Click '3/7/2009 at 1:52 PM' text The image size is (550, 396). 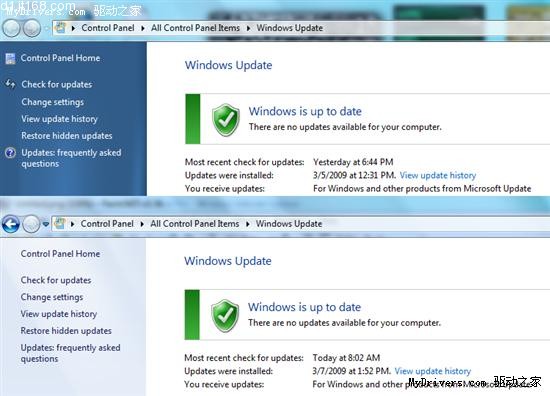tap(351, 371)
